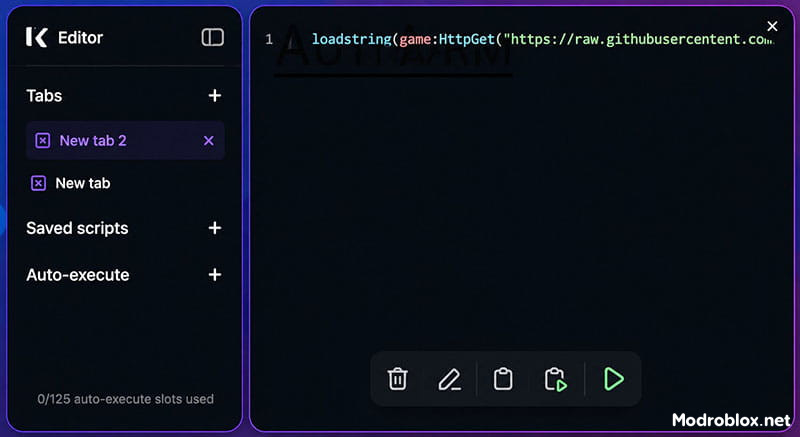Click line number 1 in the gutter
Image resolution: width=800 pixels, height=437 pixels.
point(269,39)
